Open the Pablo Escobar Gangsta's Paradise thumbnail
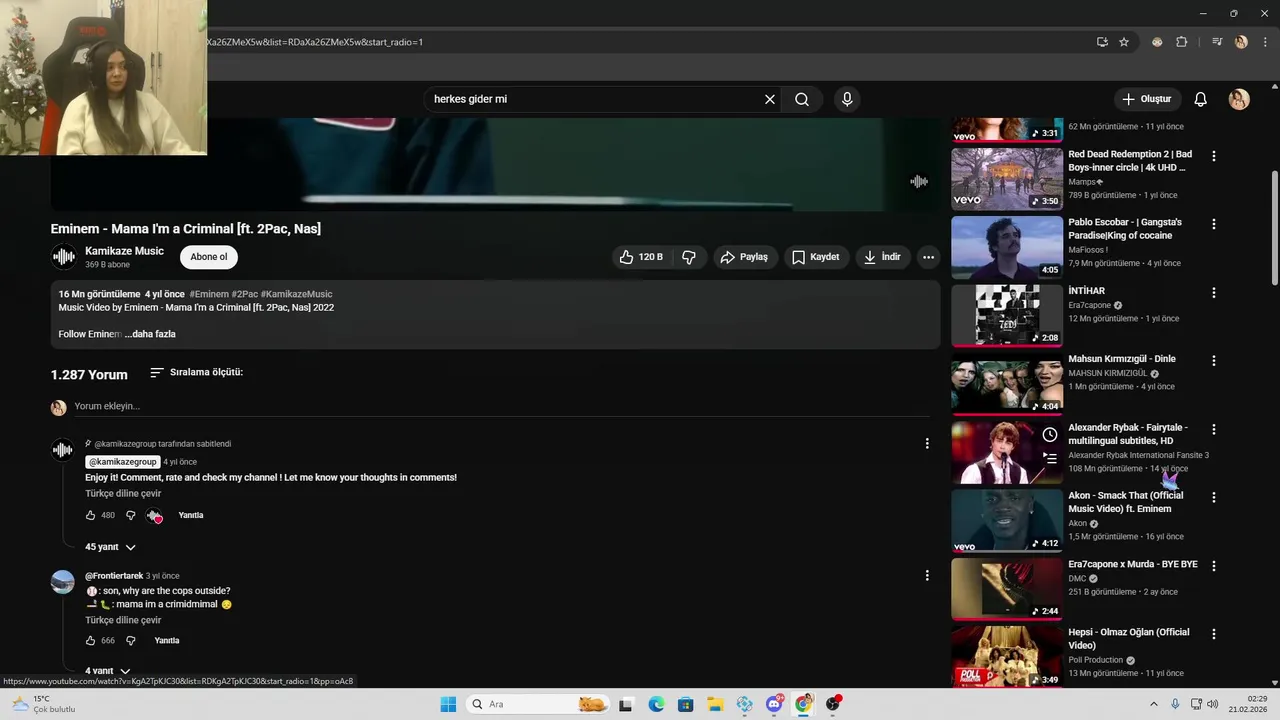The width and height of the screenshot is (1280, 720). point(1007,247)
